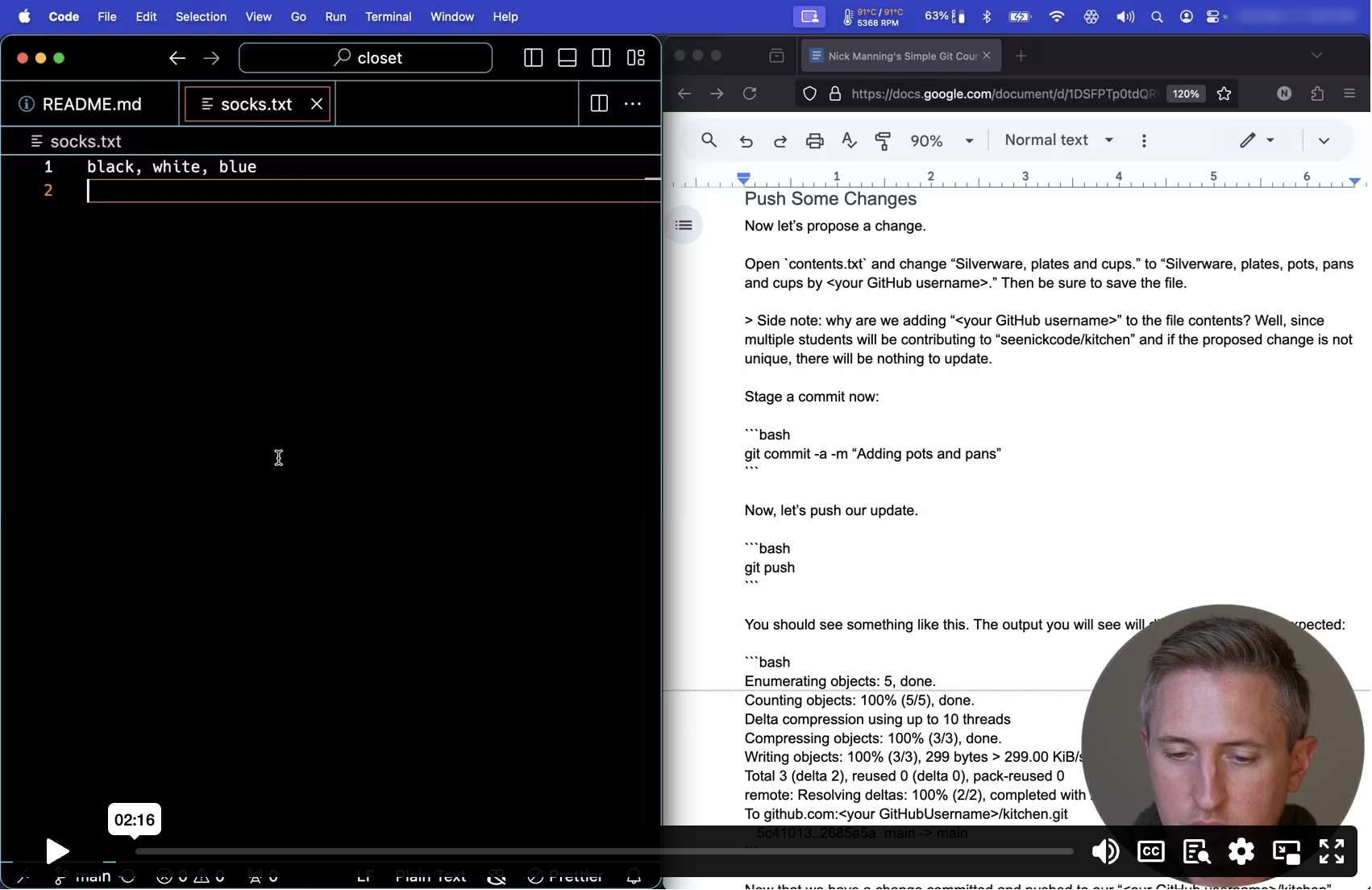Click the 'closet' command center search box

366,58
